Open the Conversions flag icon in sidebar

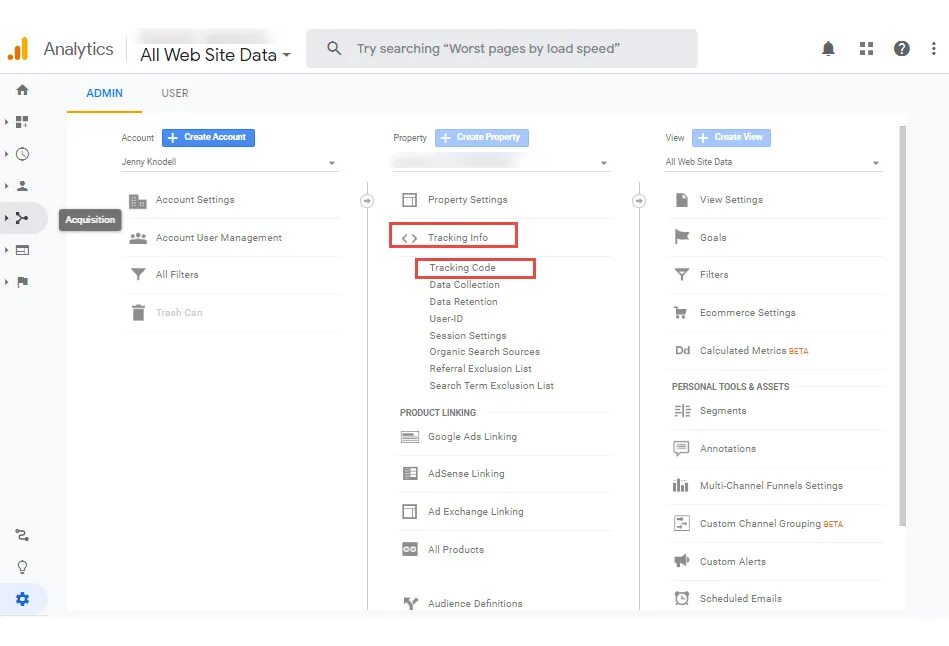click(22, 282)
